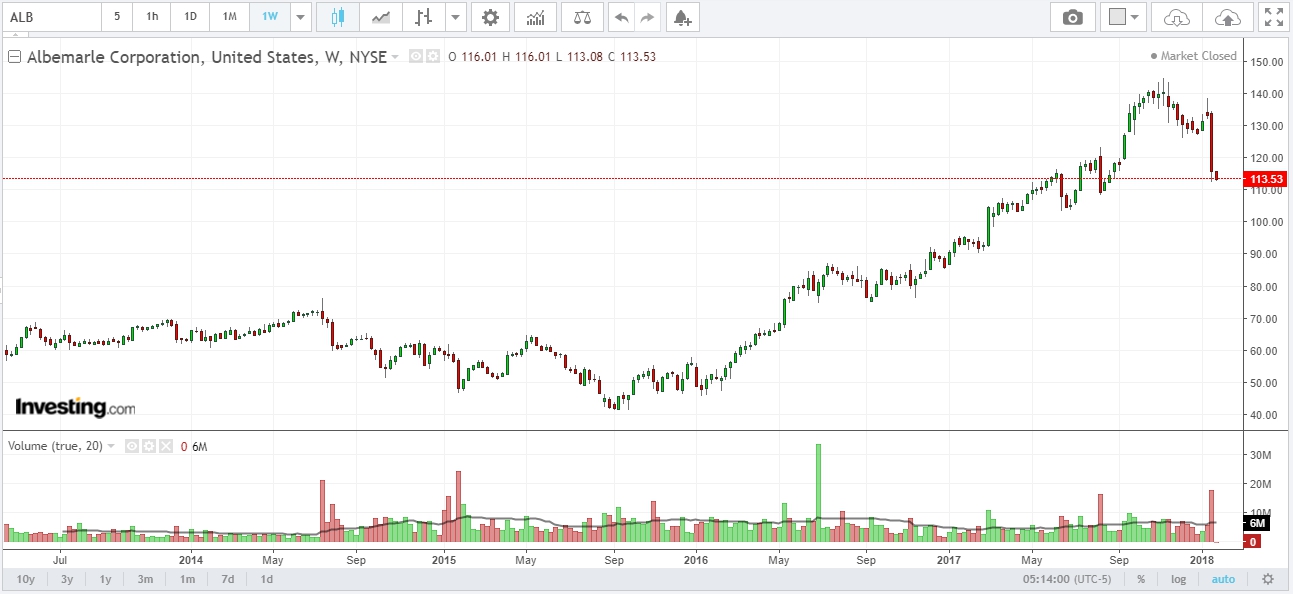This screenshot has height=594, width=1293.
Task: Zoom to 1y date range
Action: (105, 579)
